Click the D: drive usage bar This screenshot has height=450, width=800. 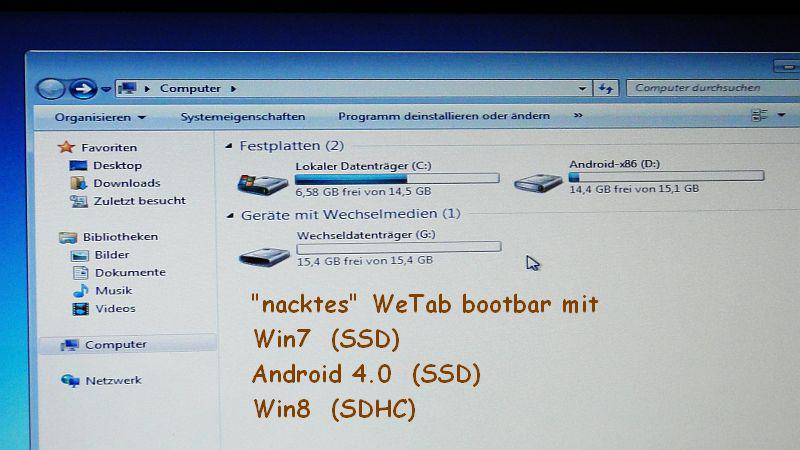click(666, 177)
